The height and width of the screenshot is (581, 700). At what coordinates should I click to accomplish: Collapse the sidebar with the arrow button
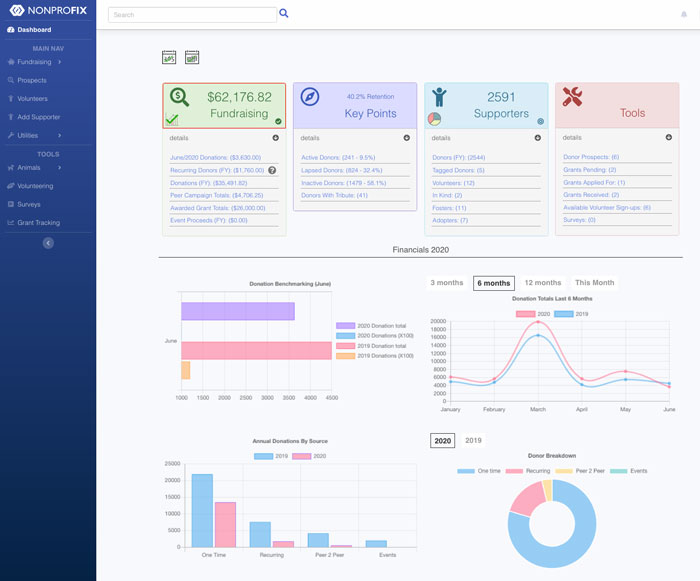(x=48, y=243)
